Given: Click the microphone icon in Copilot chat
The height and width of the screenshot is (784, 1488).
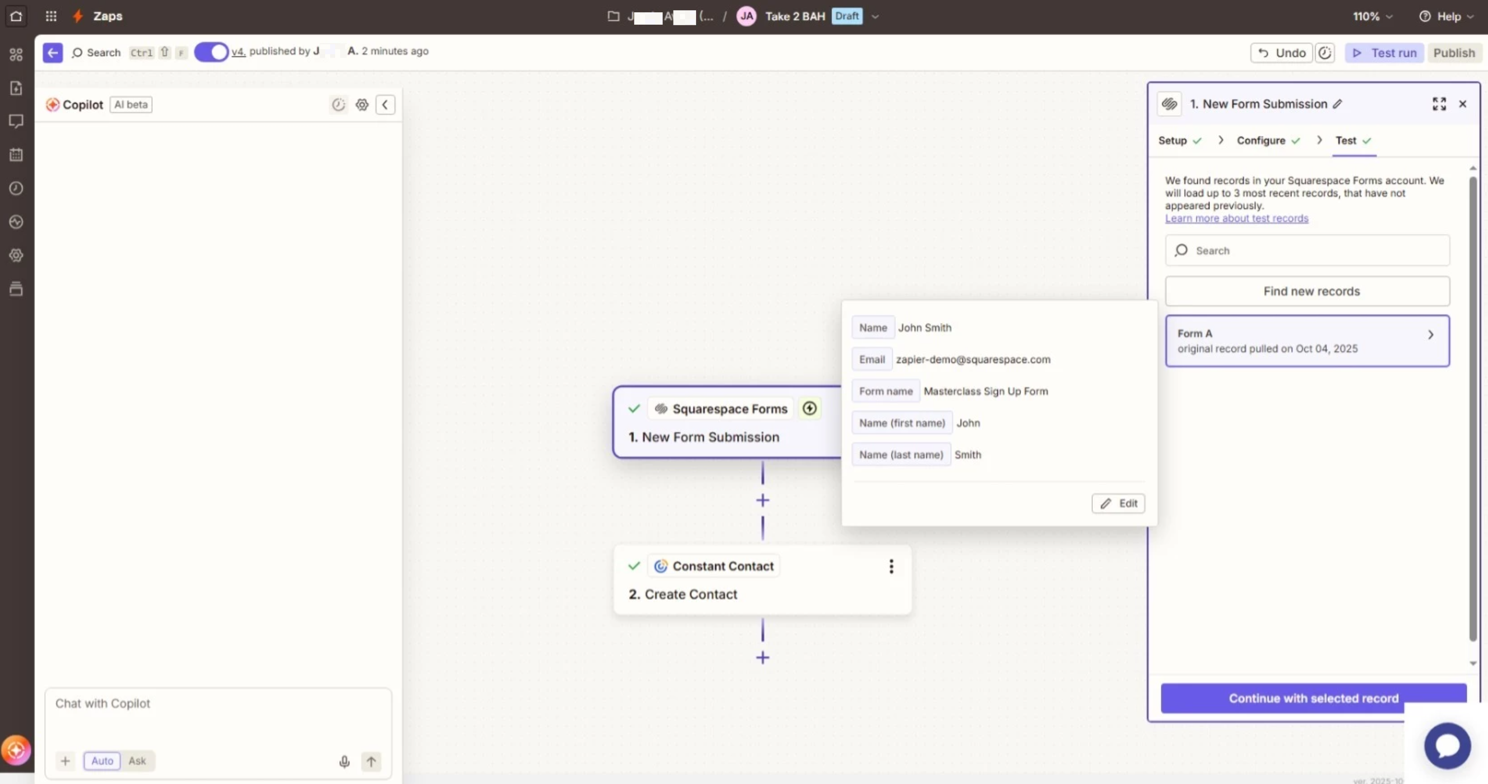Looking at the screenshot, I should (344, 762).
